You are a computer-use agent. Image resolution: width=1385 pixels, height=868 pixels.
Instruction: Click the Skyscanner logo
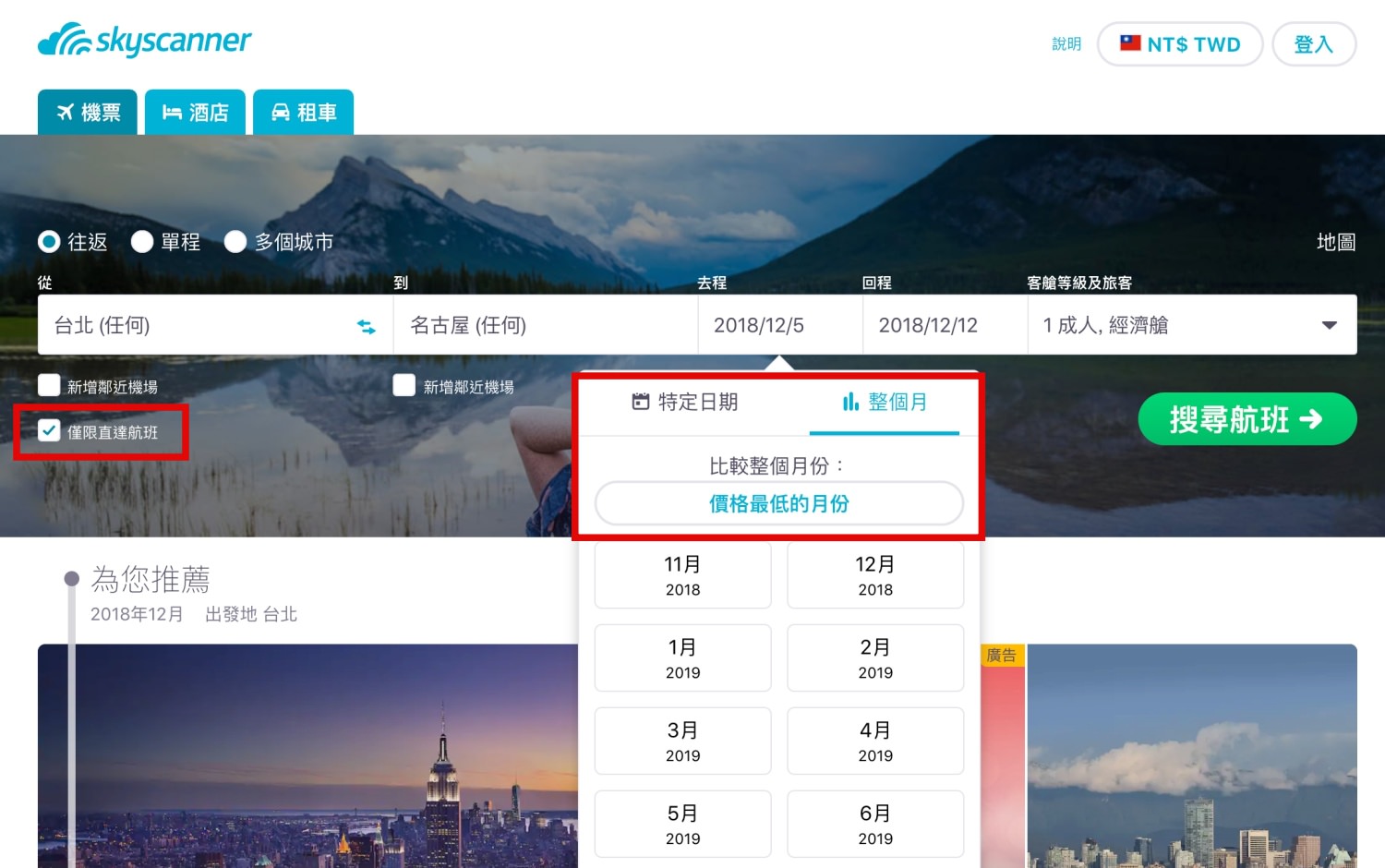coord(145,41)
